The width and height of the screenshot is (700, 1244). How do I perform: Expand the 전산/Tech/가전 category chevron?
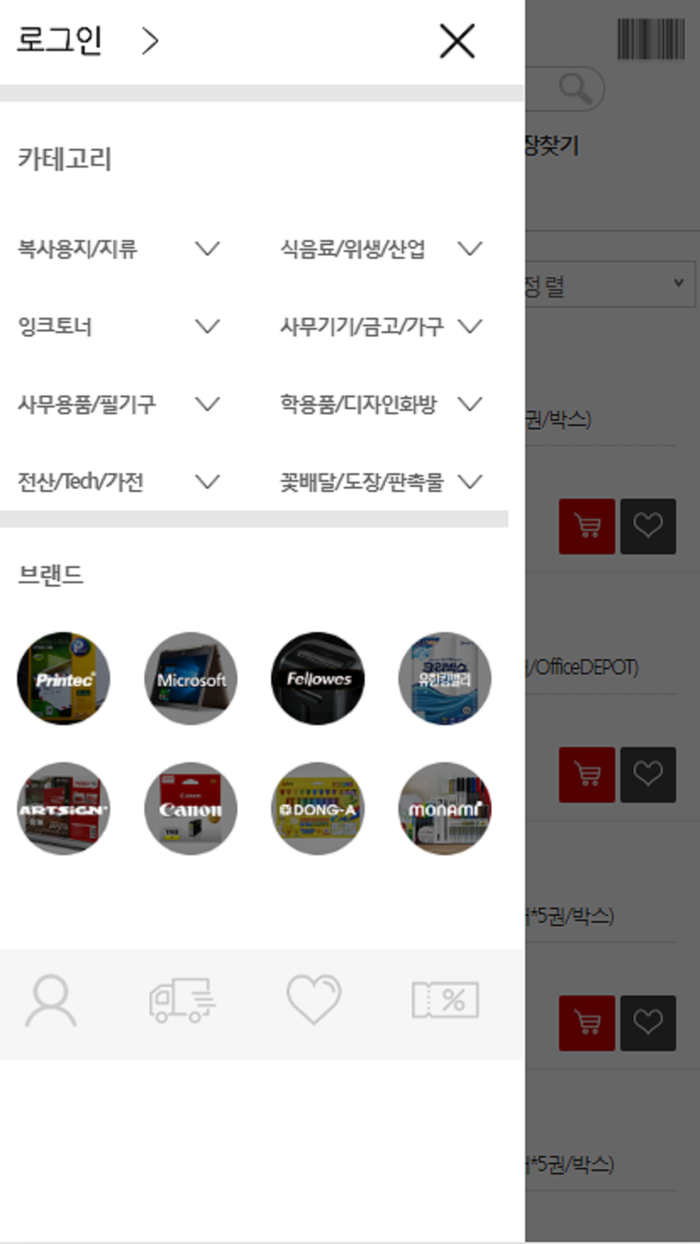207,482
